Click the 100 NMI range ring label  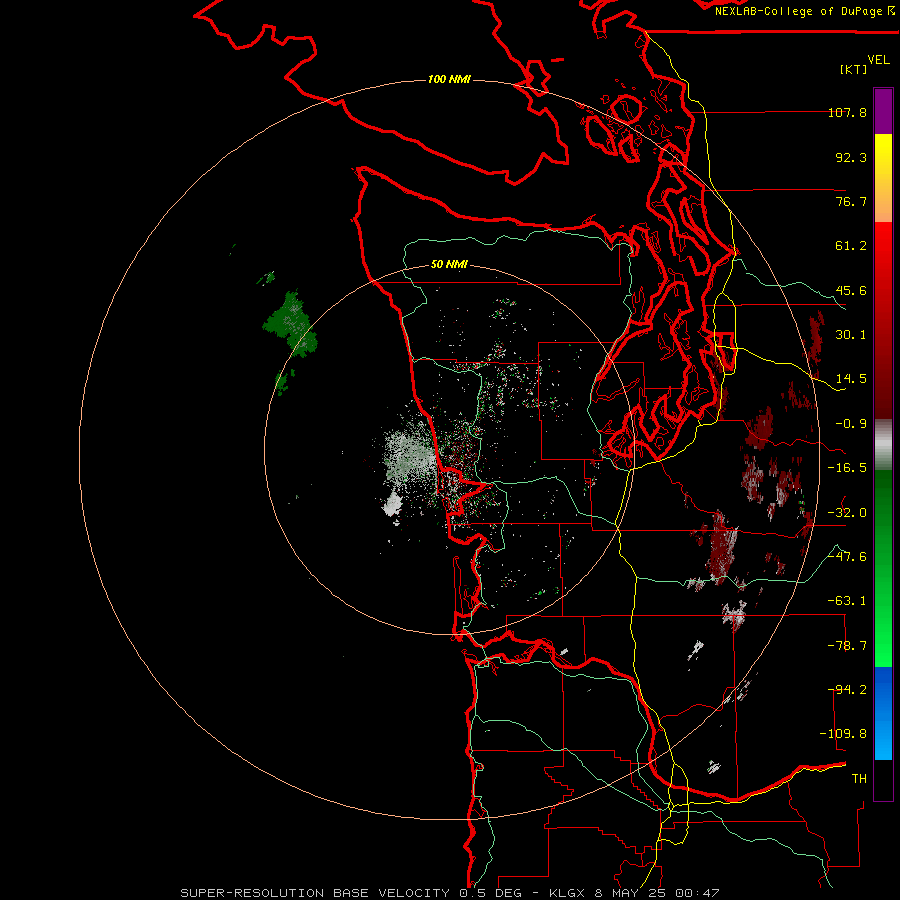point(449,79)
